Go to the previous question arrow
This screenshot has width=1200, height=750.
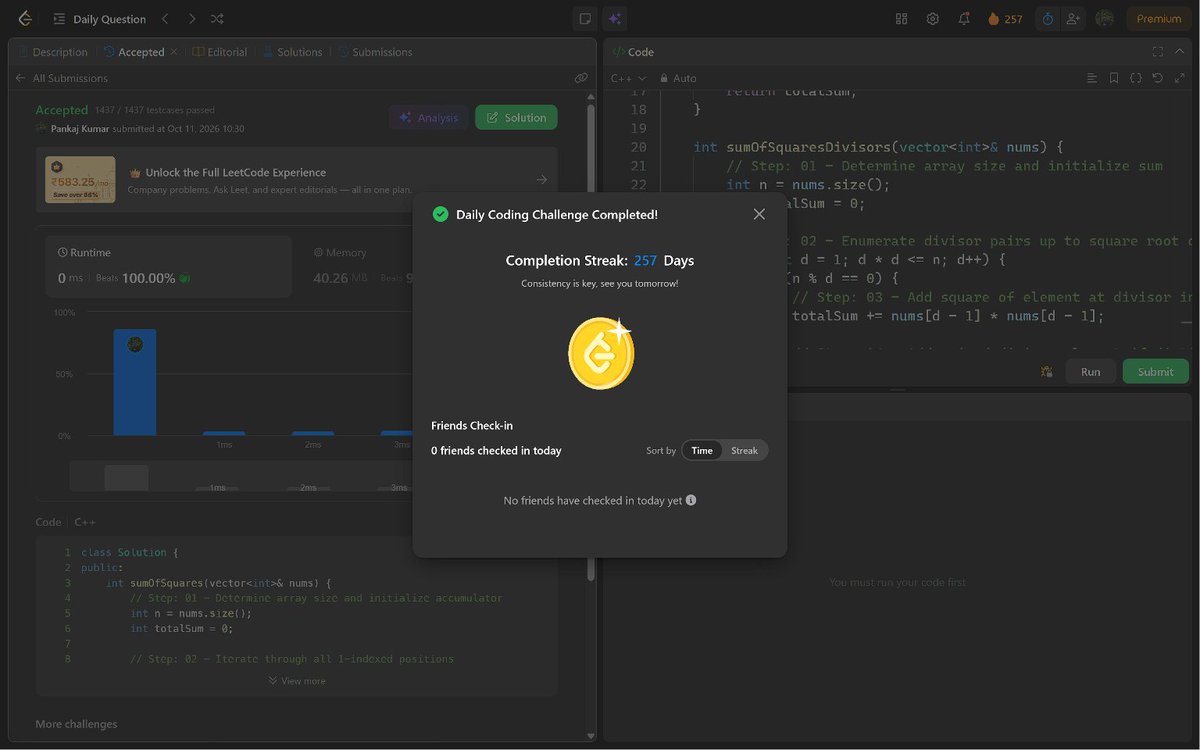coord(166,19)
